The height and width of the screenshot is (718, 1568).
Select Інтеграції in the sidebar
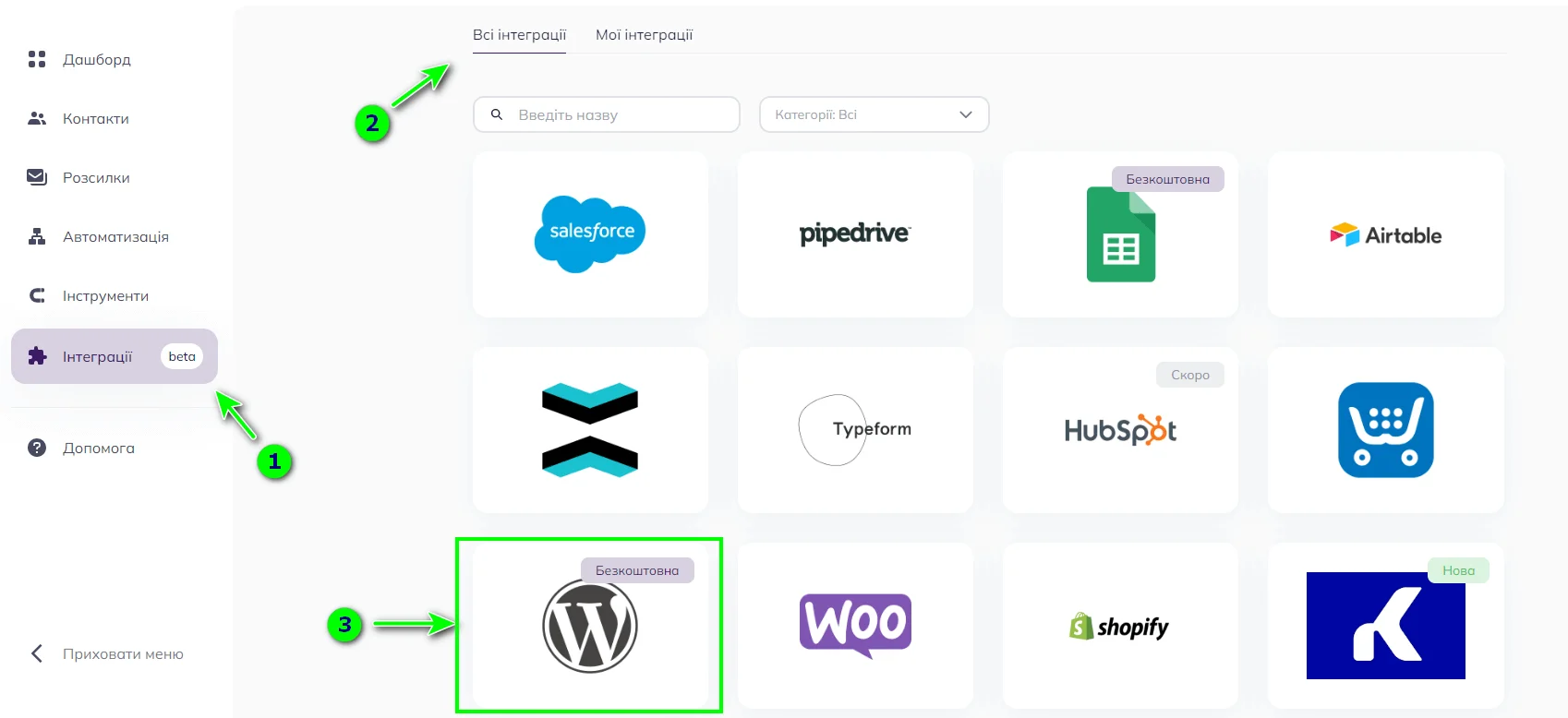pyautogui.click(x=115, y=356)
